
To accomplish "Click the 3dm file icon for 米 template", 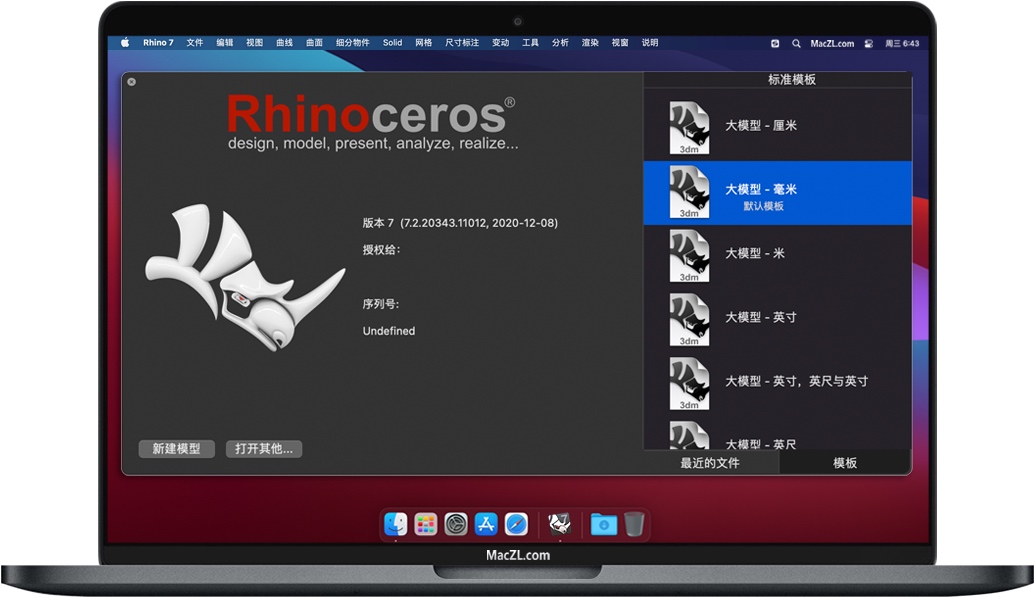I will click(690, 255).
